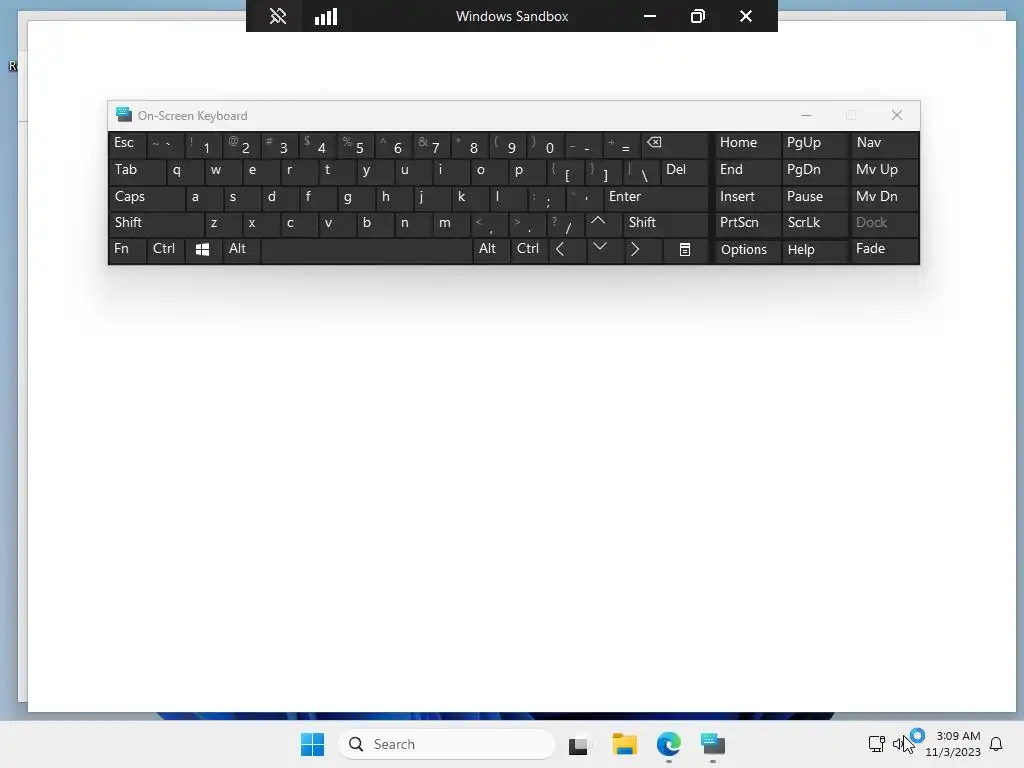Viewport: 1024px width, 768px height.
Task: Tap the End key
Action: tap(747, 171)
